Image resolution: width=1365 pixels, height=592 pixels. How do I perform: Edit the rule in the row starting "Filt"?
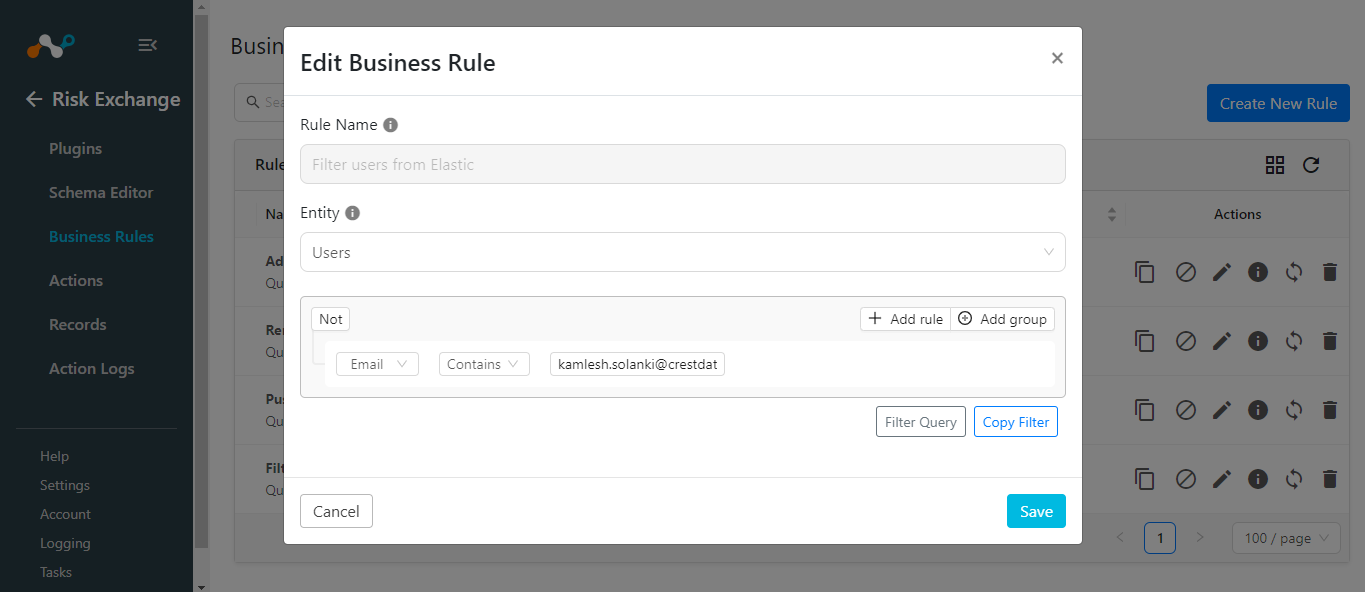1222,479
